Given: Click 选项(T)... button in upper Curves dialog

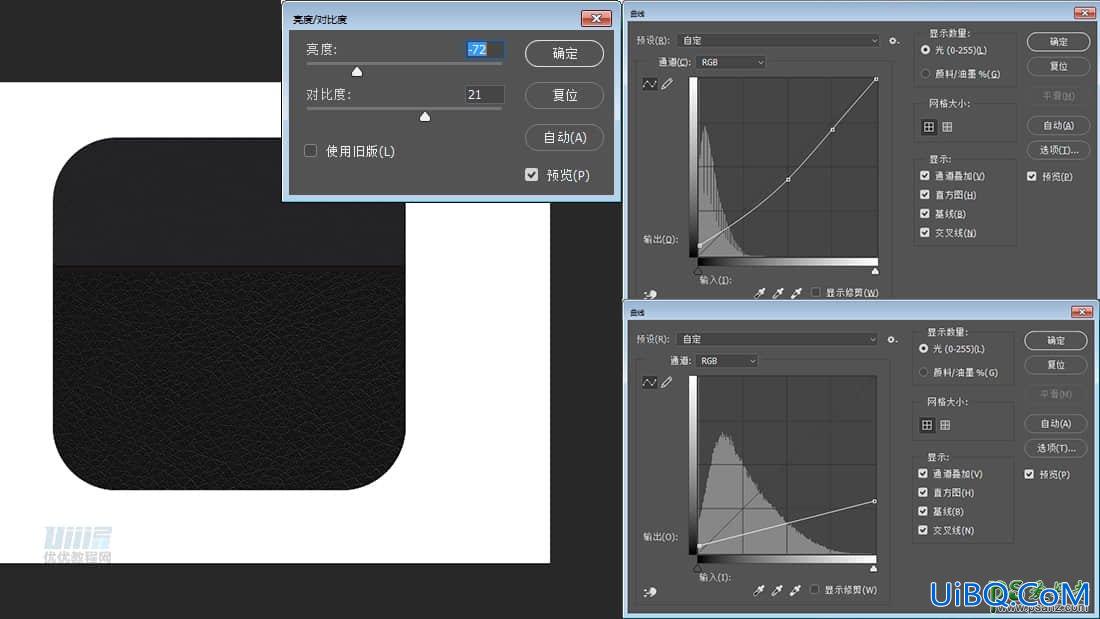Looking at the screenshot, I should (x=1058, y=150).
